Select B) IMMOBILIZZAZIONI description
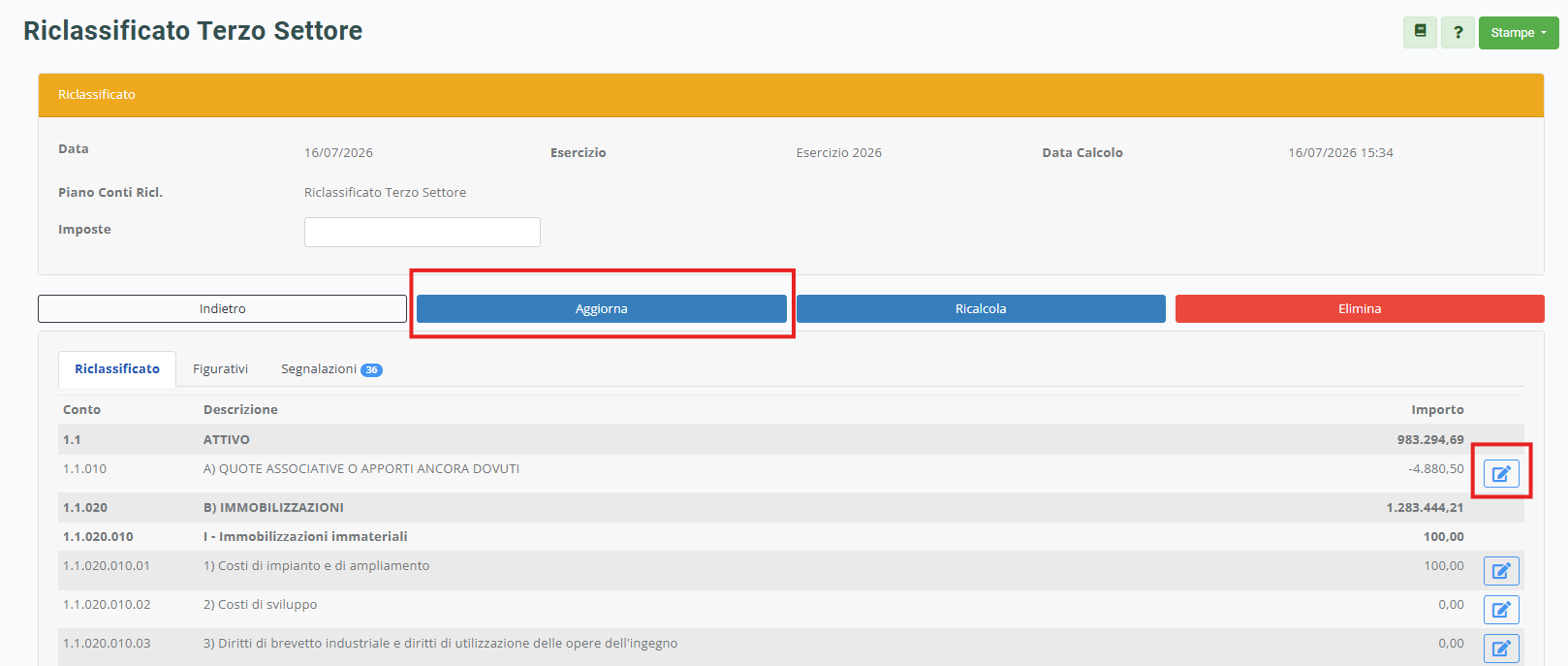The width and height of the screenshot is (1568, 666). click(273, 508)
